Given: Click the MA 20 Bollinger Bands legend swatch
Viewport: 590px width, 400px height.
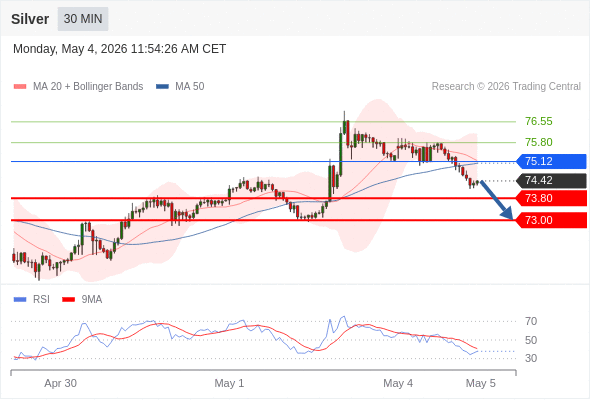Looking at the screenshot, I should 20,87.
